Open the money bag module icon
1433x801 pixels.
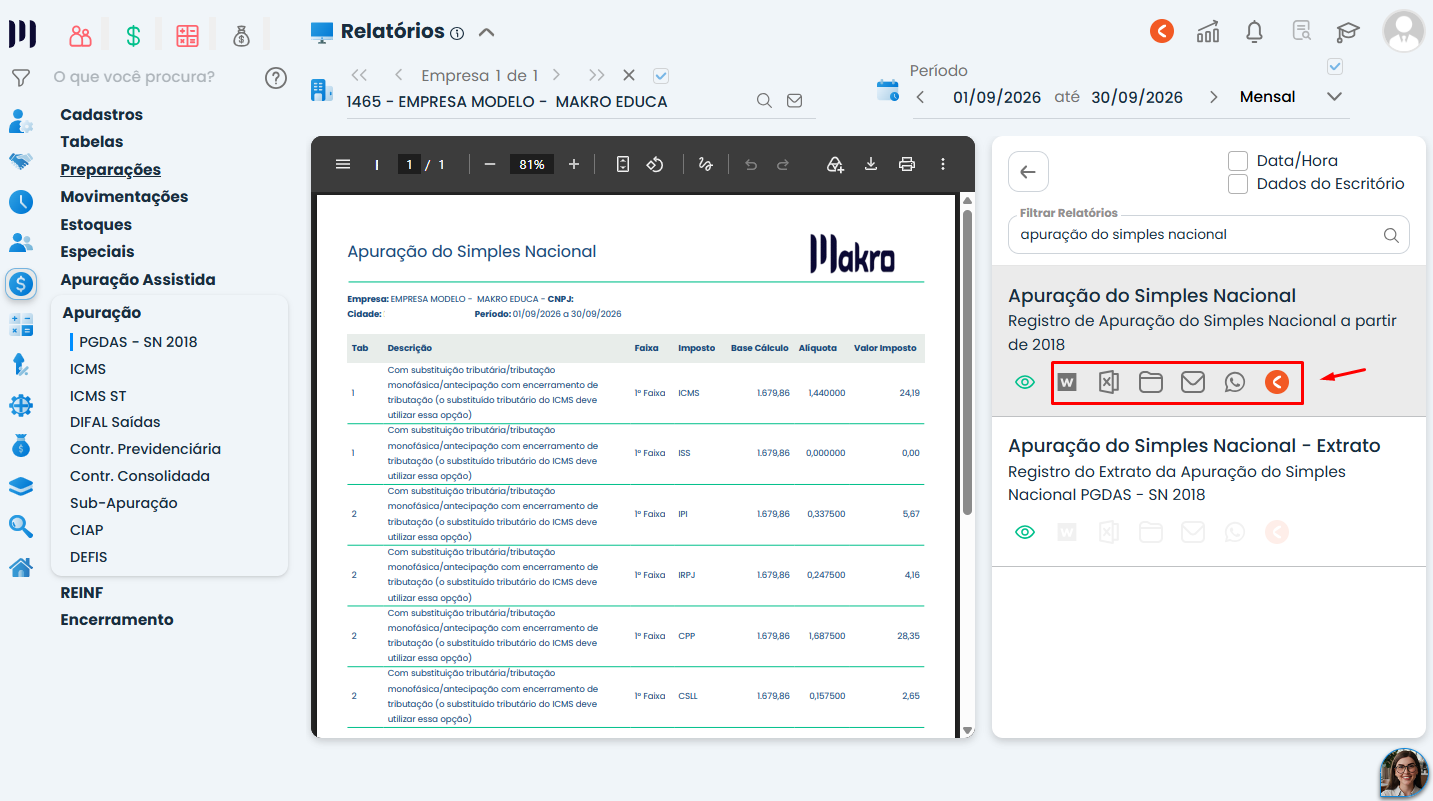(x=241, y=36)
